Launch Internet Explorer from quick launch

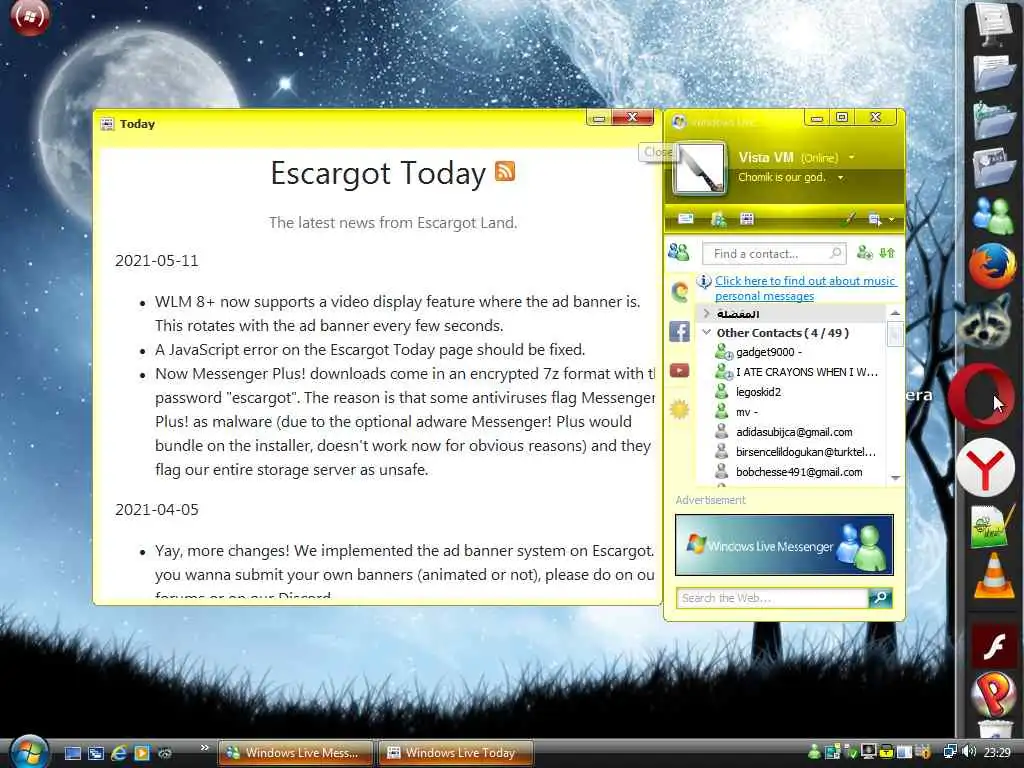click(x=119, y=753)
